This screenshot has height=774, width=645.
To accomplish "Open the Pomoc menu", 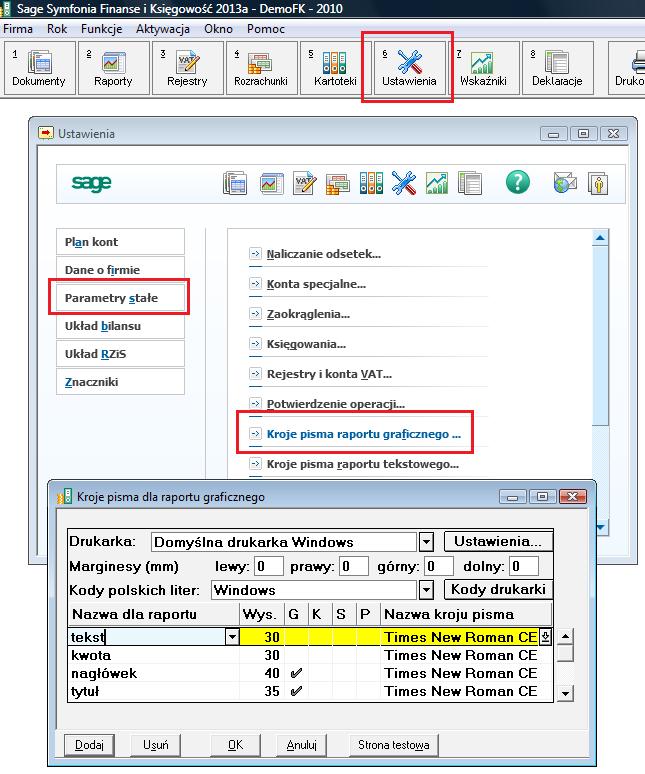I will [x=266, y=29].
